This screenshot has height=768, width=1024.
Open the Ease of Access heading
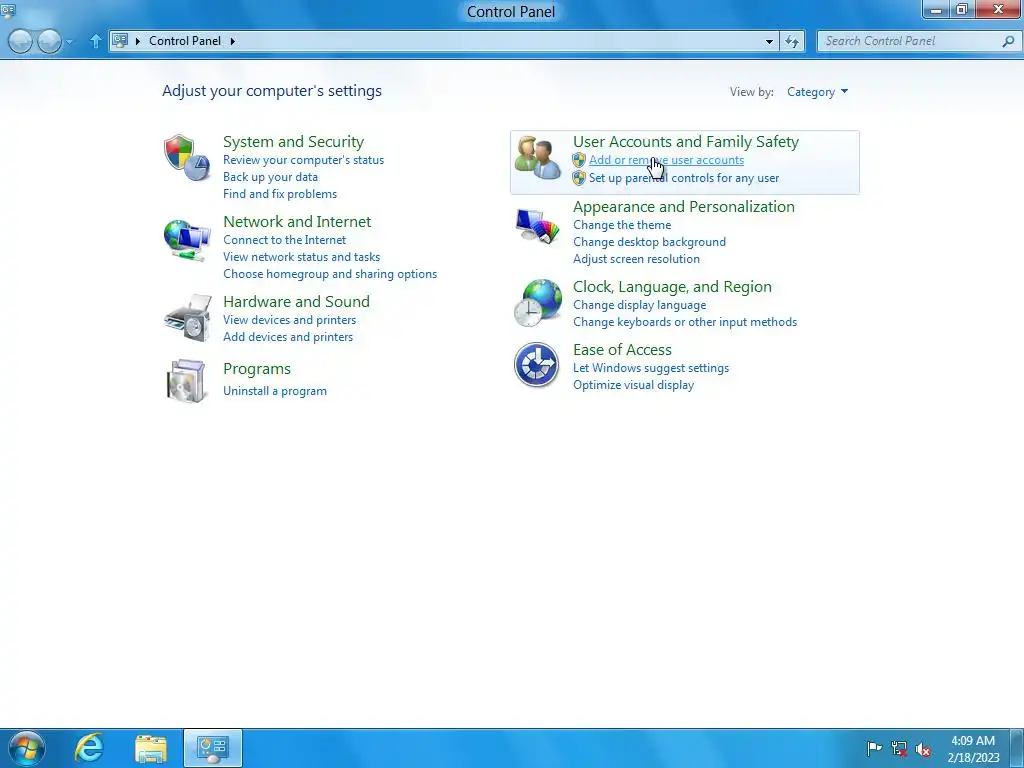pyautogui.click(x=622, y=350)
